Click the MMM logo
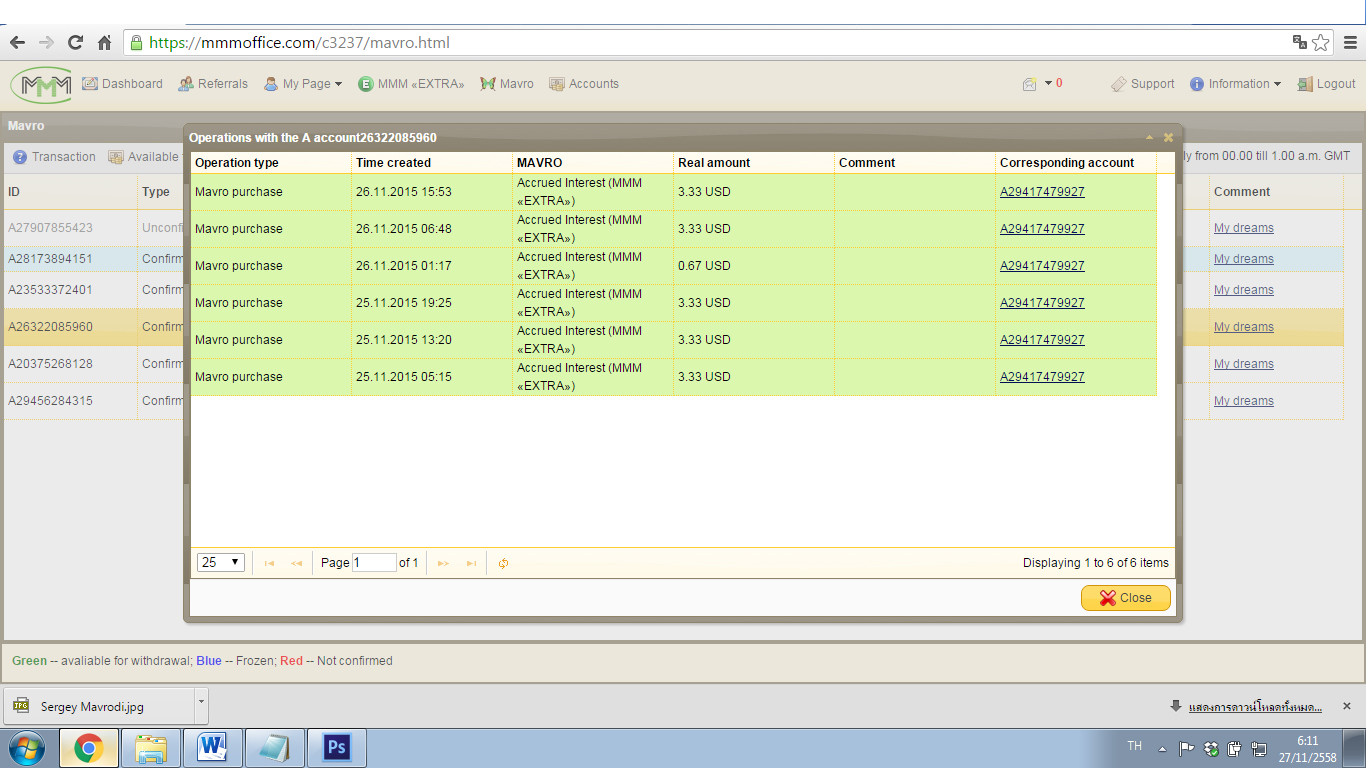Screen dimensions: 1366x768 point(41,84)
